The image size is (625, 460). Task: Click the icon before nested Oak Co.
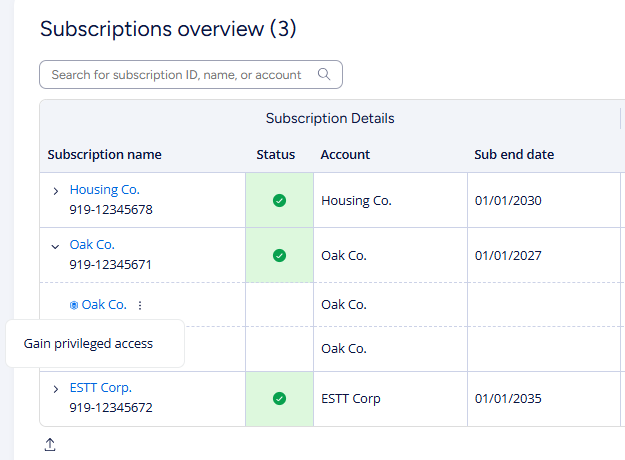[74, 305]
